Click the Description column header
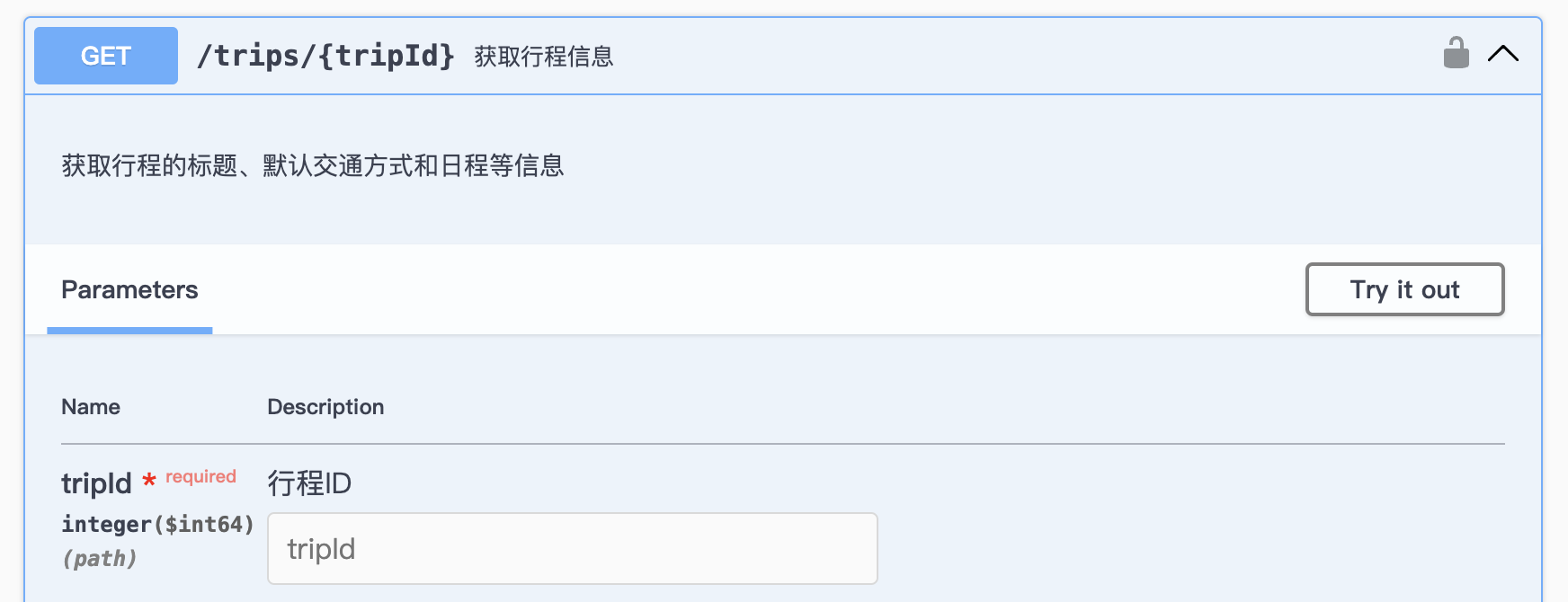 [x=325, y=406]
